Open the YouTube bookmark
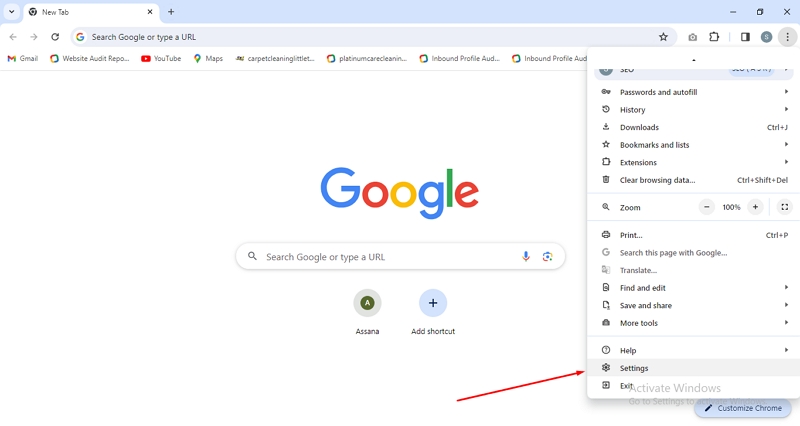Image resolution: width=800 pixels, height=426 pixels. tap(161, 59)
